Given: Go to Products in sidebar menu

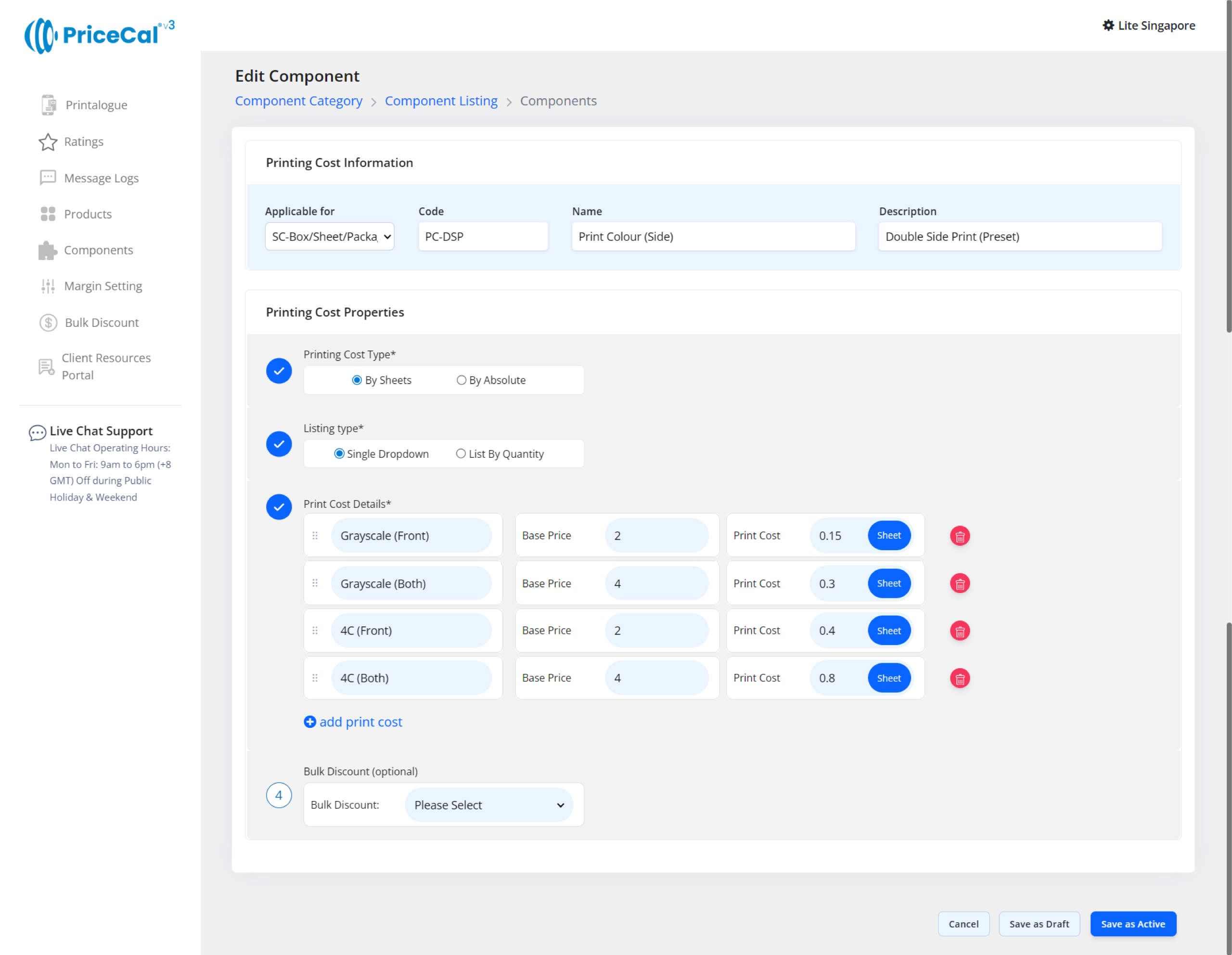Looking at the screenshot, I should [88, 214].
